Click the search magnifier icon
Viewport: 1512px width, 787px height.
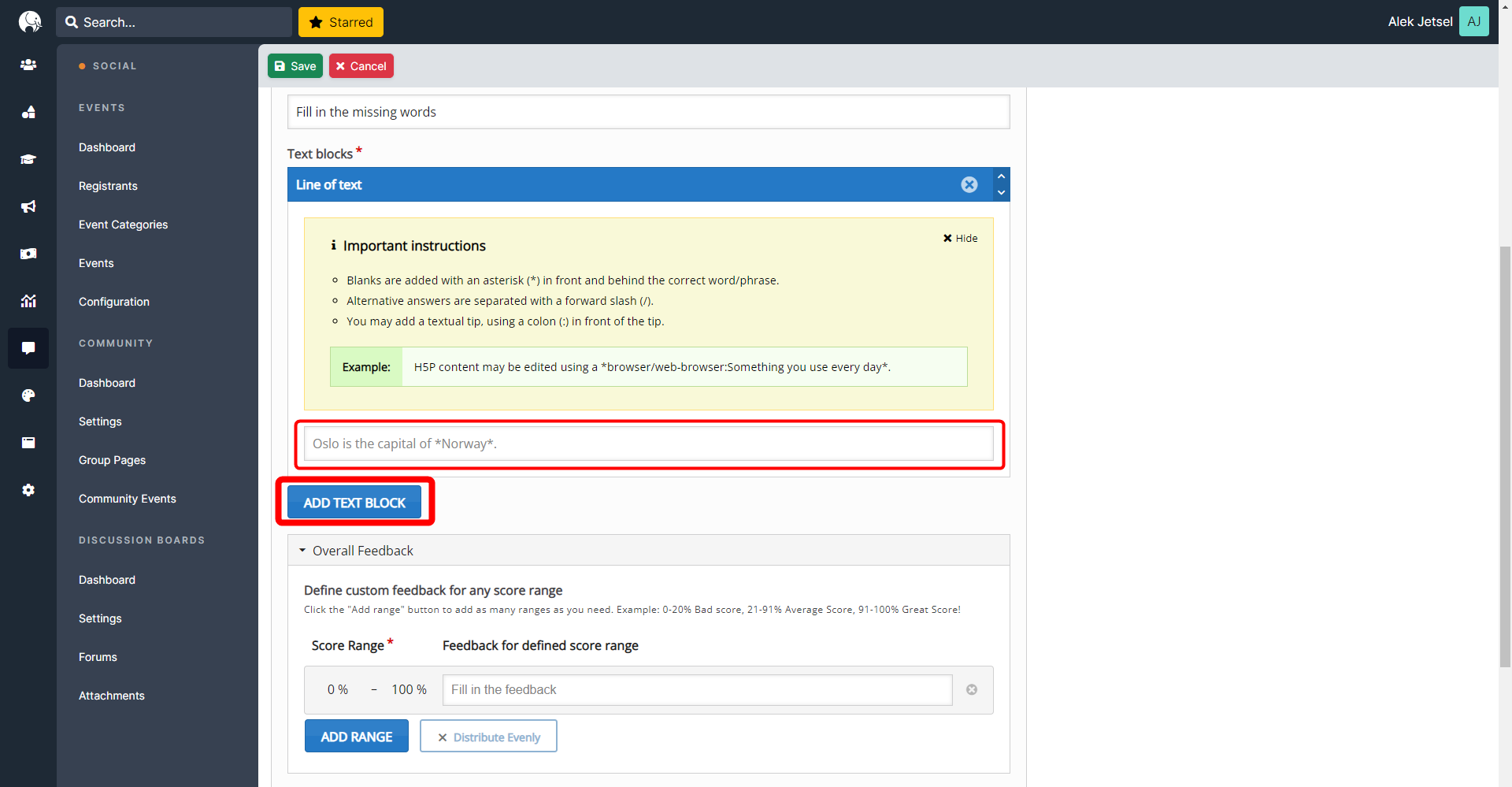72,22
